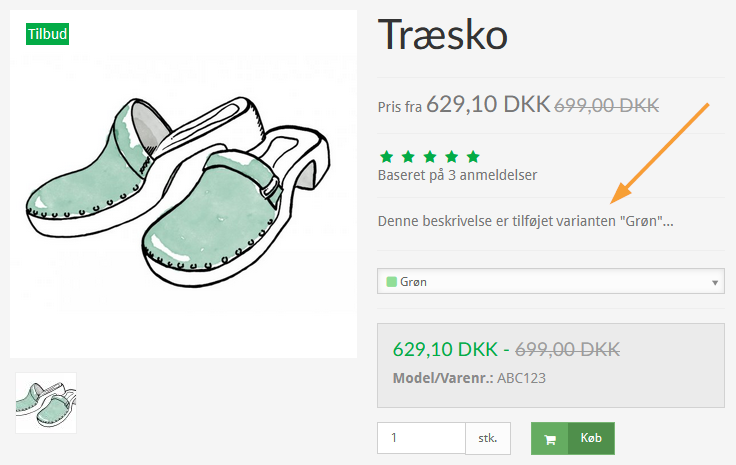Click the variant description text about Grøn
The height and width of the screenshot is (465, 736).
525,221
